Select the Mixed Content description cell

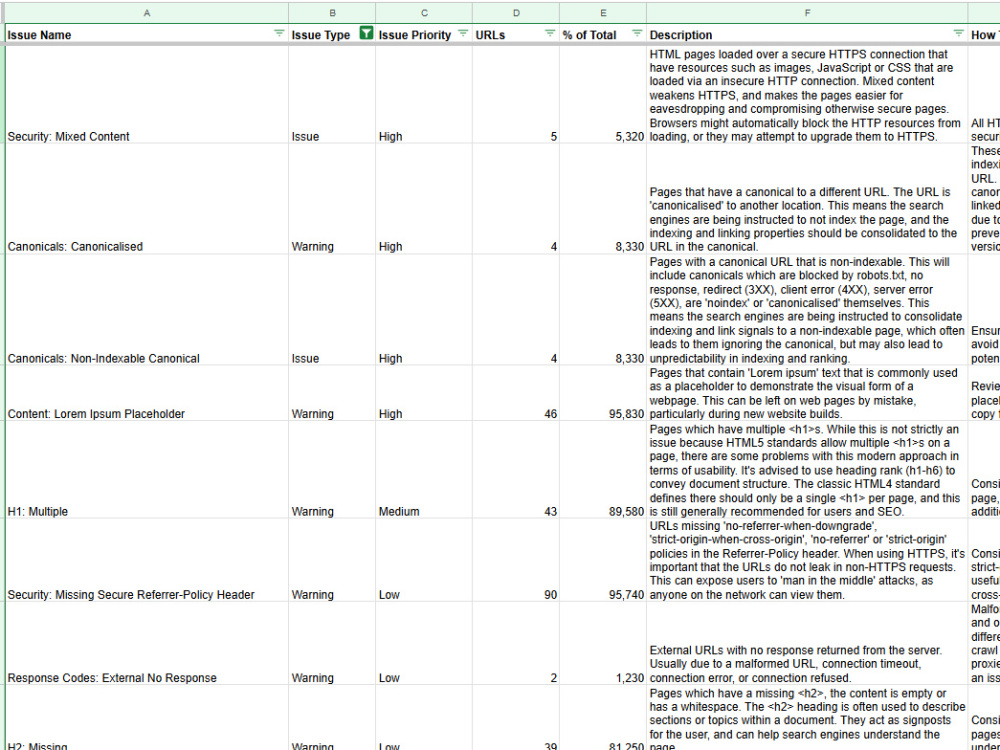point(807,94)
